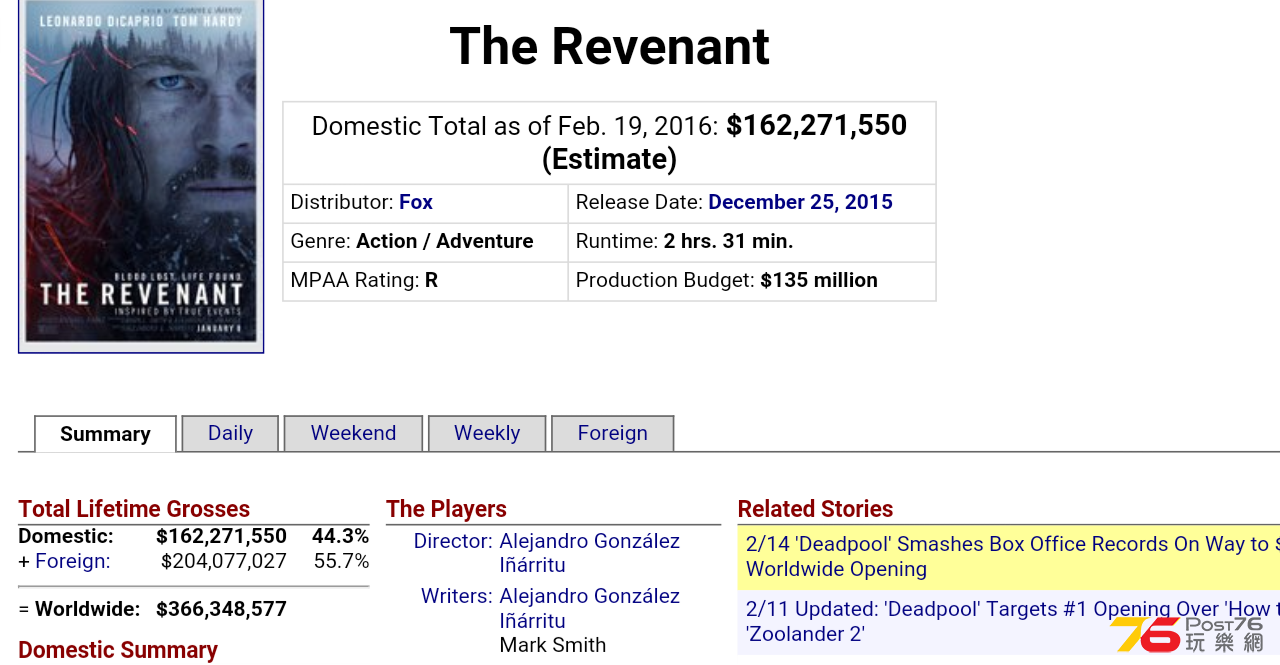The height and width of the screenshot is (665, 1280).
Task: Select the Weekly tab
Action: tap(487, 433)
